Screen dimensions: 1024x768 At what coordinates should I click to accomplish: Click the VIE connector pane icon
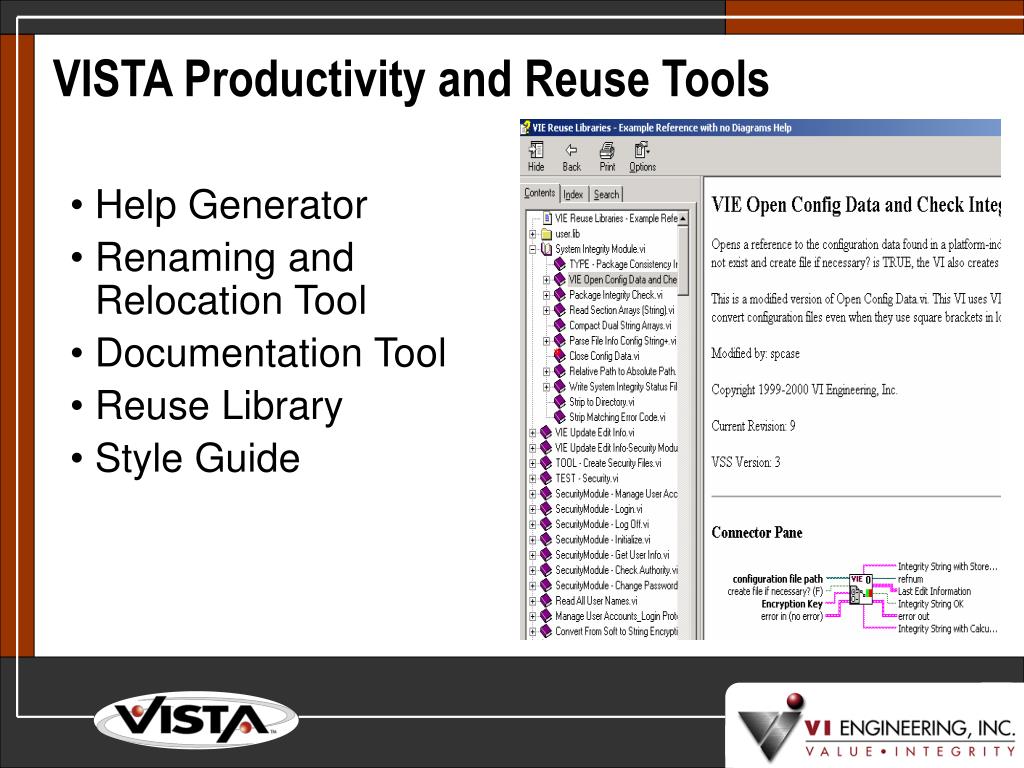point(861,588)
